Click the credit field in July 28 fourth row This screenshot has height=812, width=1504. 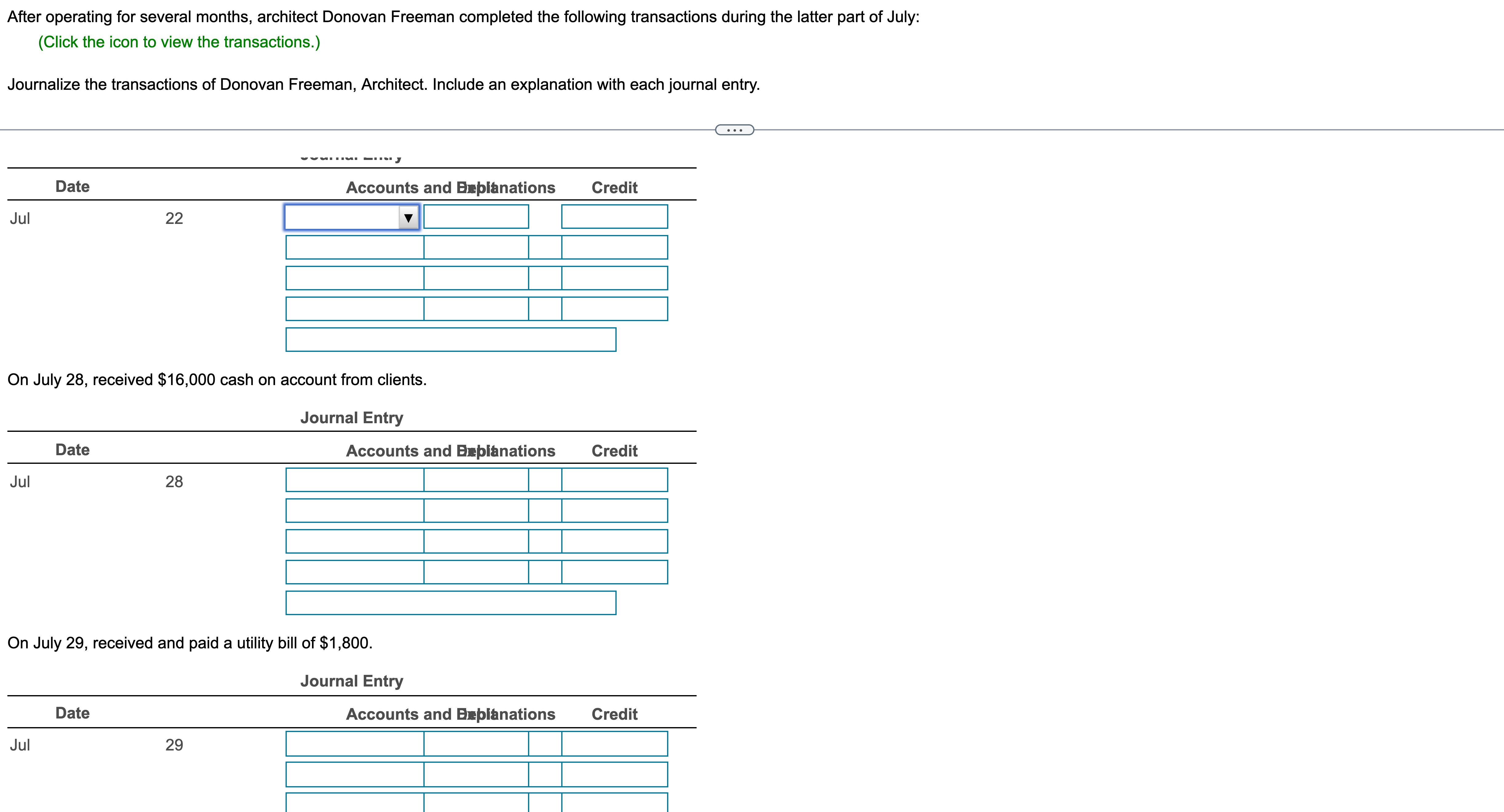[x=614, y=572]
